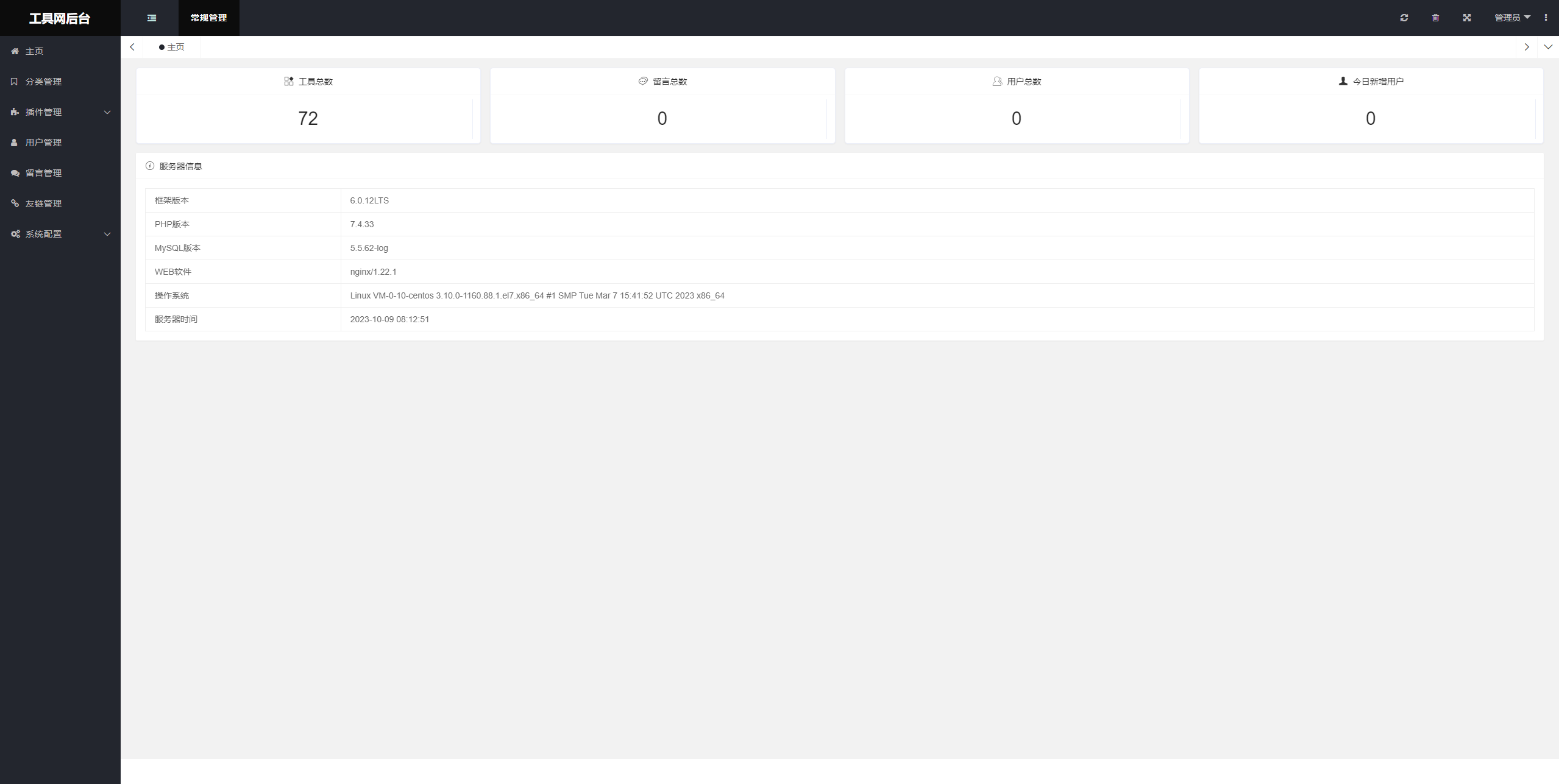Image resolution: width=1559 pixels, height=784 pixels.
Task: Click the link icon for 友链管理
Action: (x=15, y=203)
